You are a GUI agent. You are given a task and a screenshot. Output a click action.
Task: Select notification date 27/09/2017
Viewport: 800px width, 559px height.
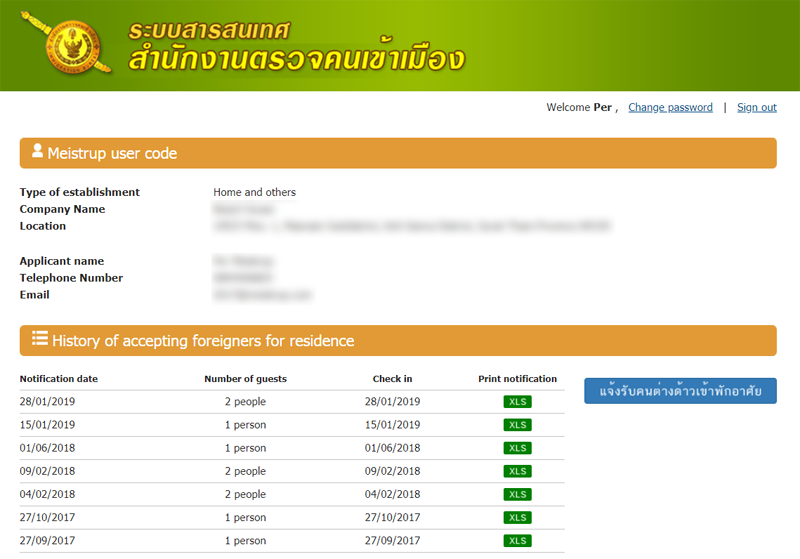[47, 540]
